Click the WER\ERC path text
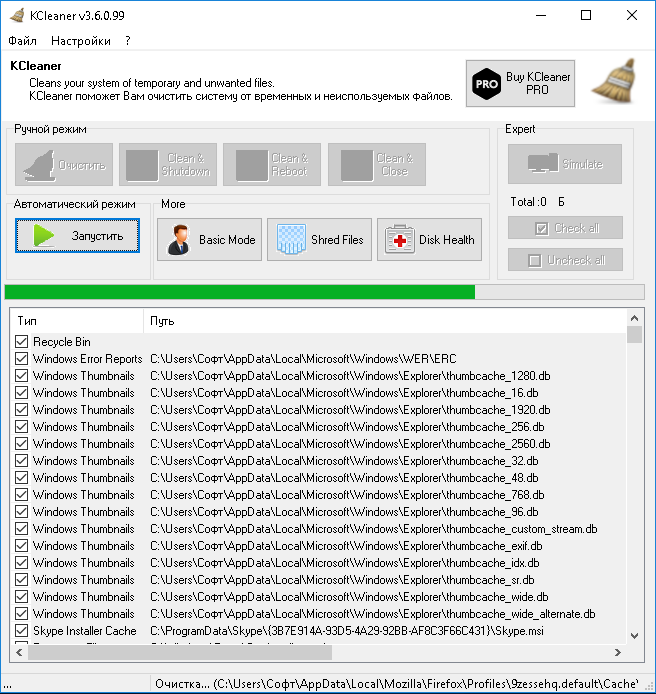The height and width of the screenshot is (694, 656). tap(303, 359)
